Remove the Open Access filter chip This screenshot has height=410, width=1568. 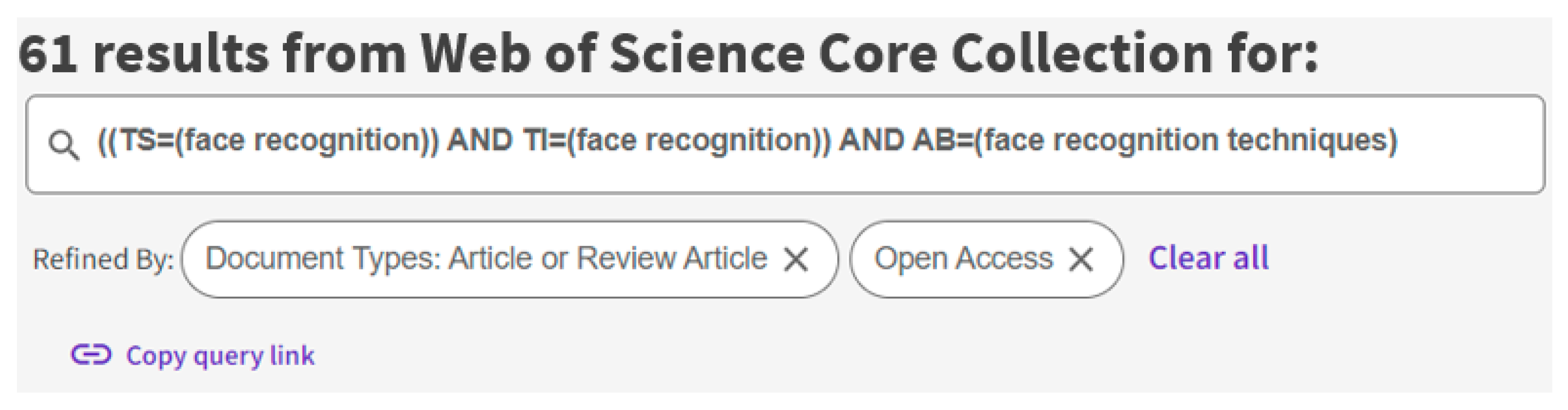(1081, 260)
